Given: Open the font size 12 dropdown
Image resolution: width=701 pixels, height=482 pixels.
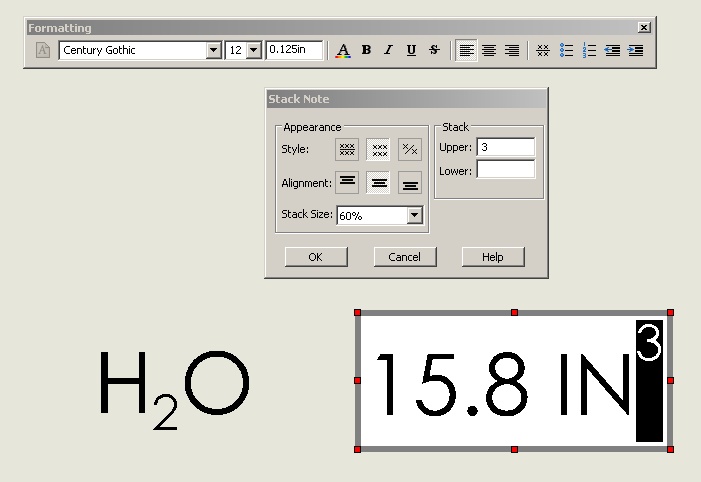Looking at the screenshot, I should click(253, 50).
